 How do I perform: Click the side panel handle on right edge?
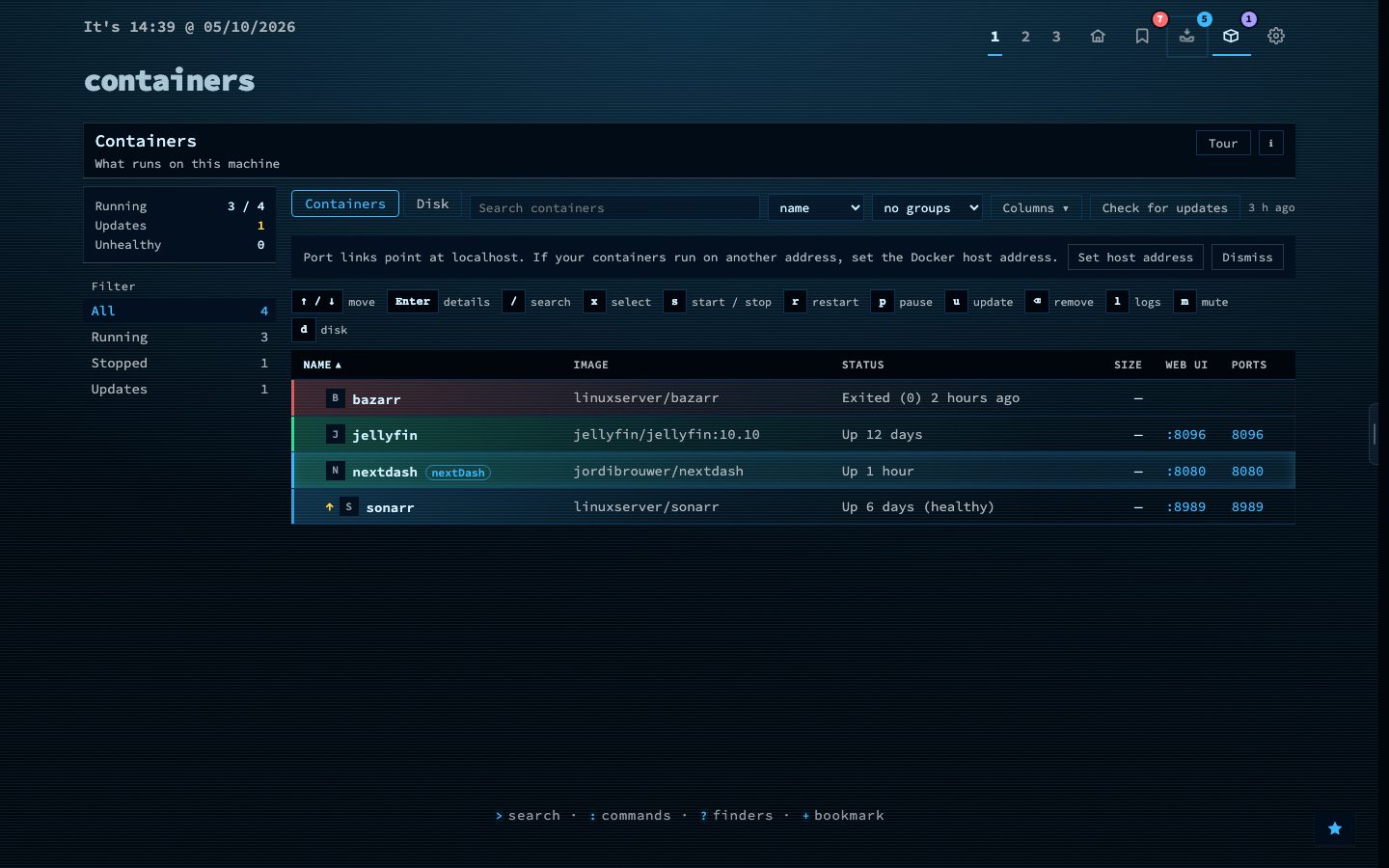[x=1375, y=434]
